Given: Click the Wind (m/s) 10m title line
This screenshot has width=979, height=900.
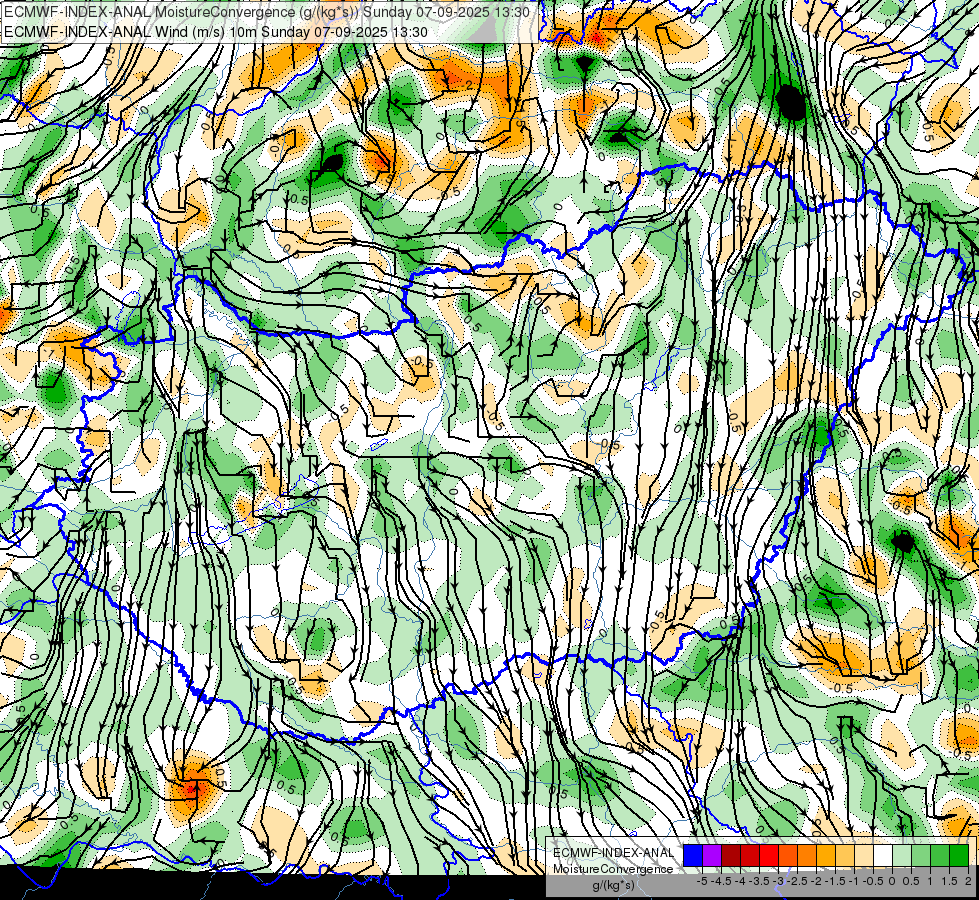Looking at the screenshot, I should pyautogui.click(x=215, y=32).
